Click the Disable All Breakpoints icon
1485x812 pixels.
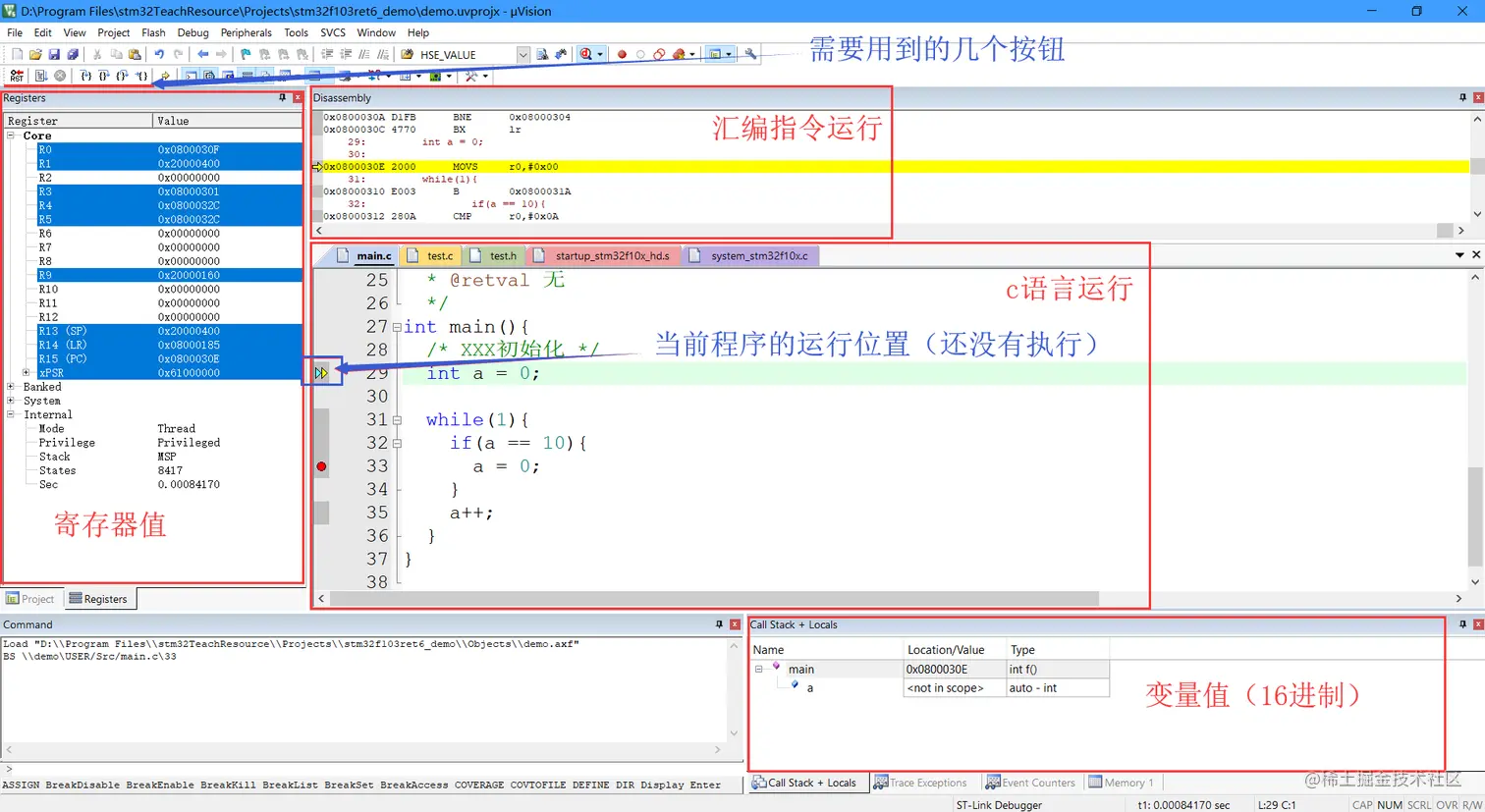[x=659, y=55]
